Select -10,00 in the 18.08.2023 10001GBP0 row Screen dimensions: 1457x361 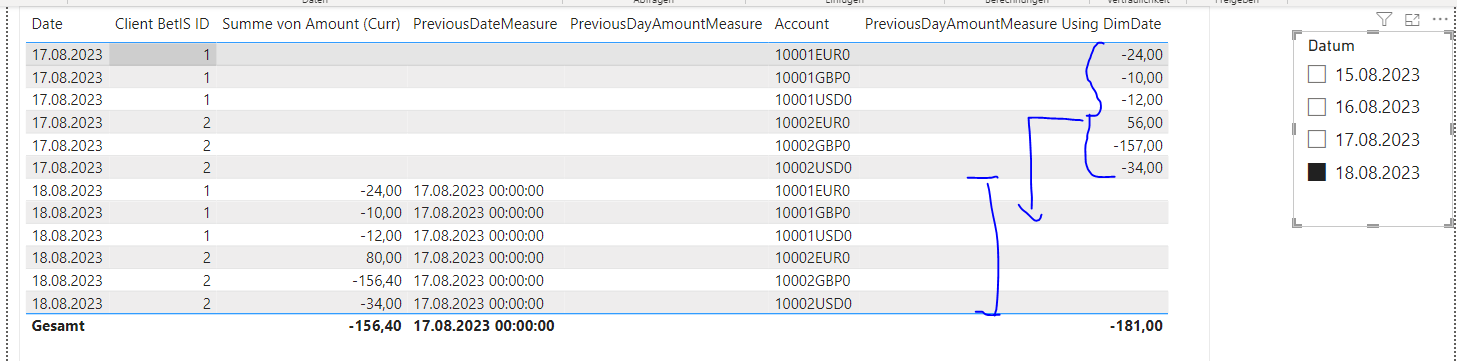coord(382,213)
